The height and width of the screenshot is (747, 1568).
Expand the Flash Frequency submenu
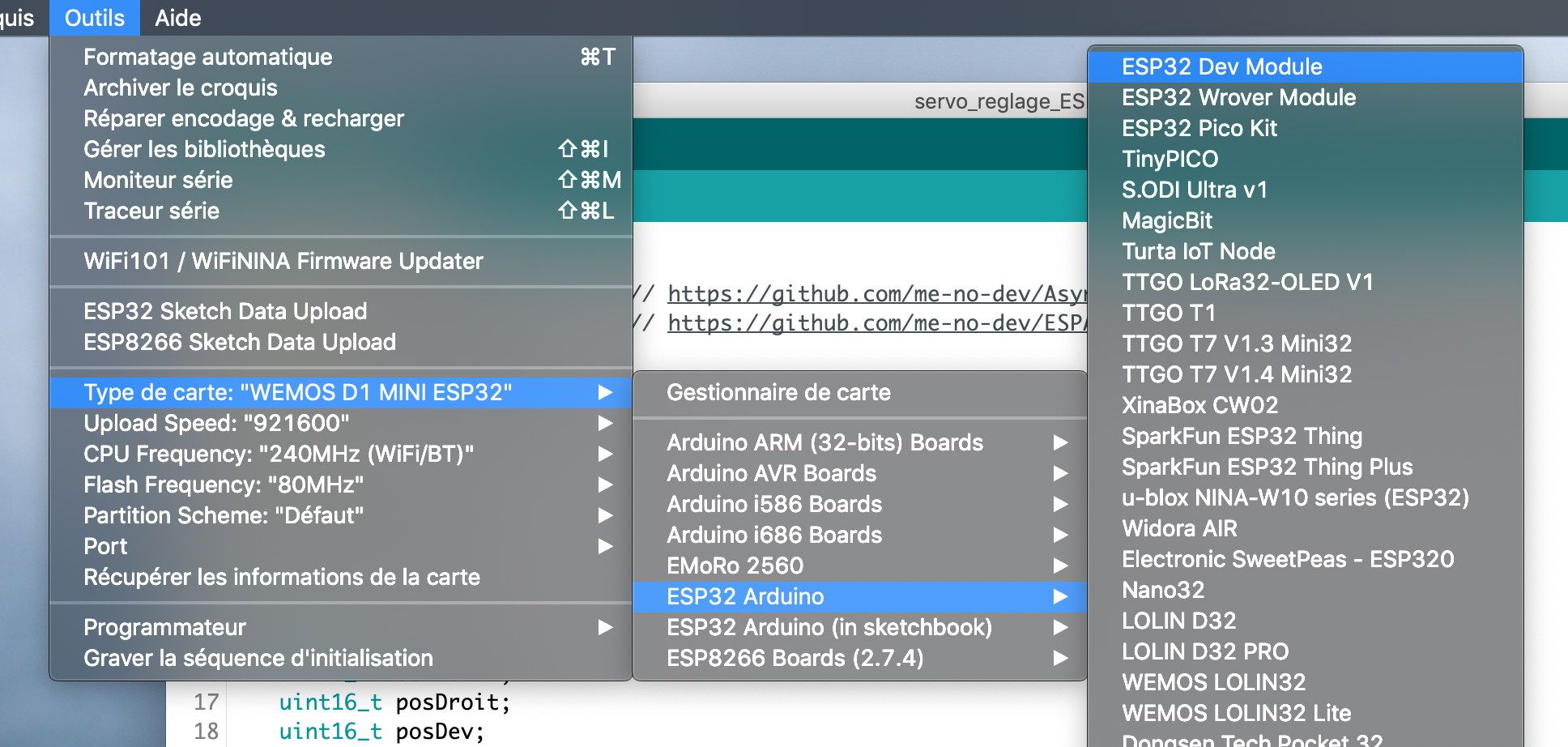pos(341,484)
